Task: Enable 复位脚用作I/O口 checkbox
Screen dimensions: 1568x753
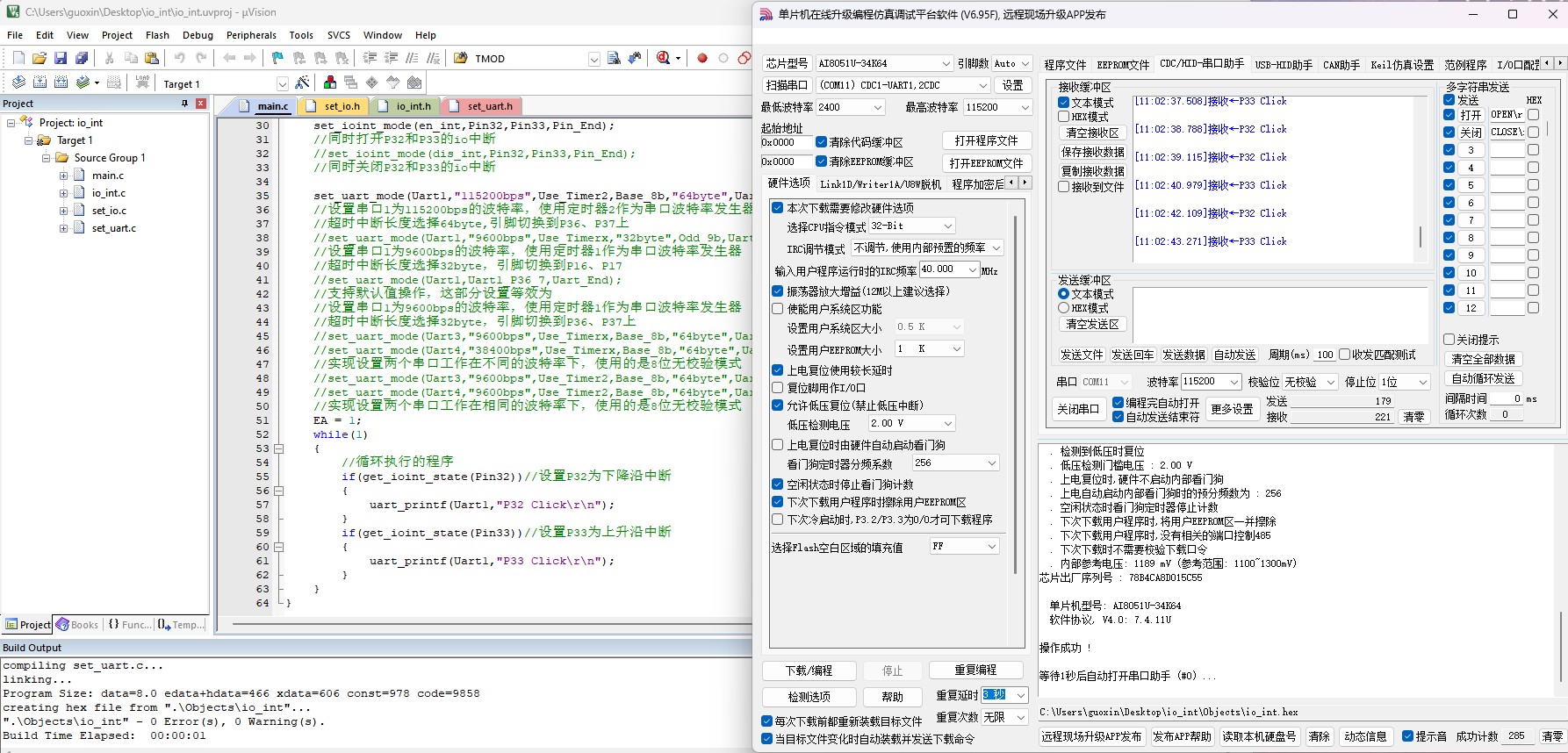Action: 778,388
